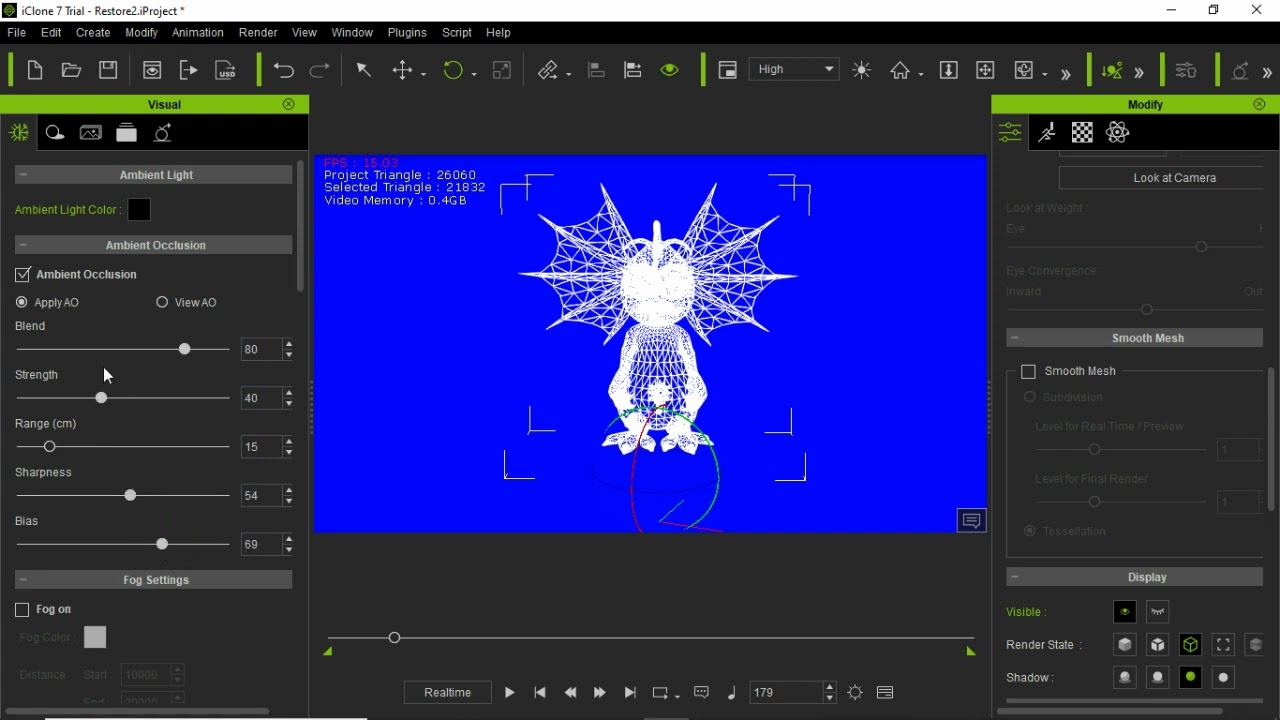Click the sun lighting icon in the toolbar

click(862, 70)
